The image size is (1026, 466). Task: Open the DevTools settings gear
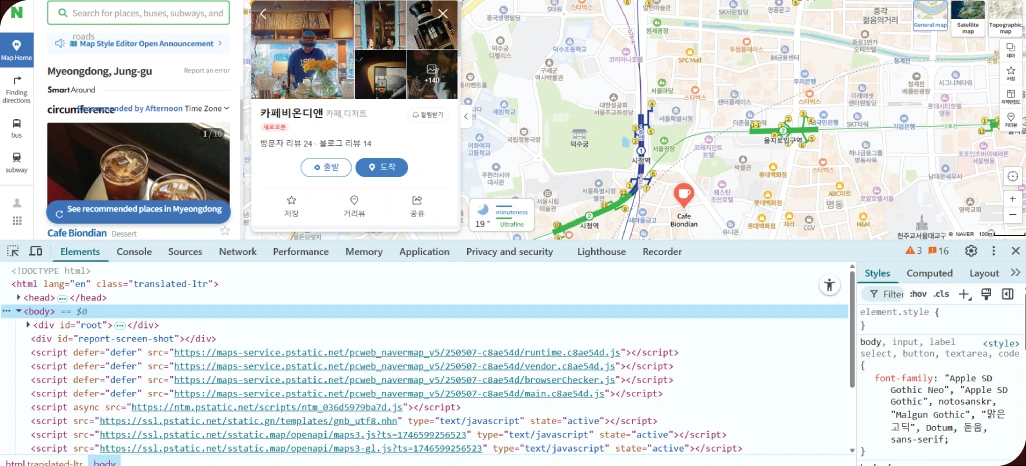pyautogui.click(x=971, y=251)
